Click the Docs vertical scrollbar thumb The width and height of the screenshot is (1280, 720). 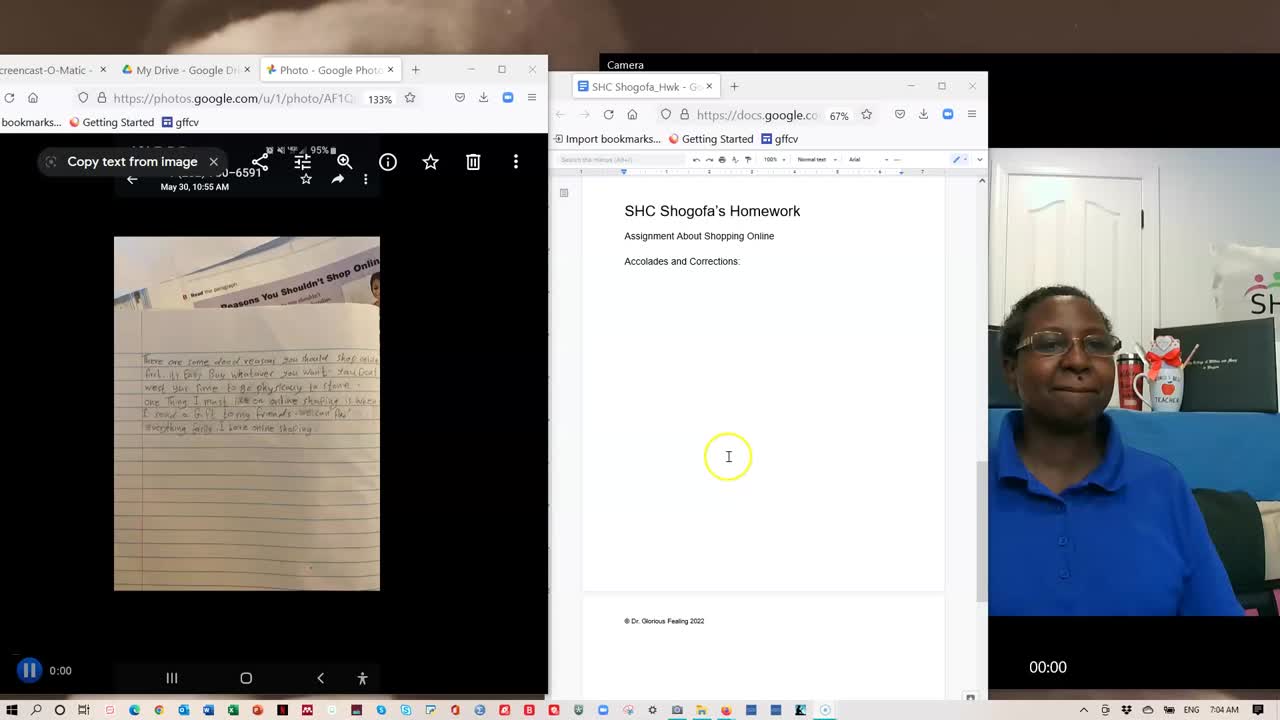981,530
